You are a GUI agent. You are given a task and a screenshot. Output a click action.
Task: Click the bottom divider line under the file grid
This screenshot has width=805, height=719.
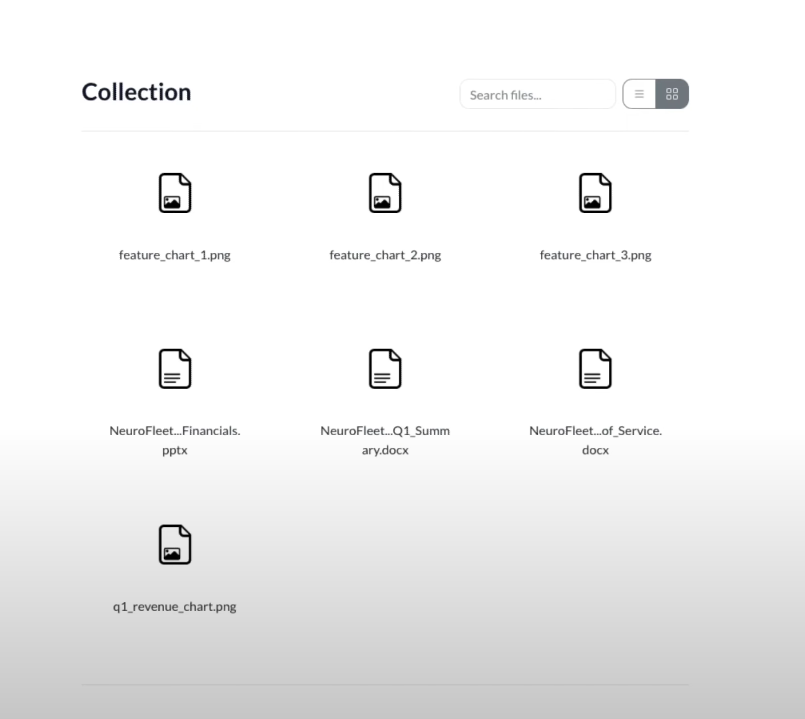point(385,685)
